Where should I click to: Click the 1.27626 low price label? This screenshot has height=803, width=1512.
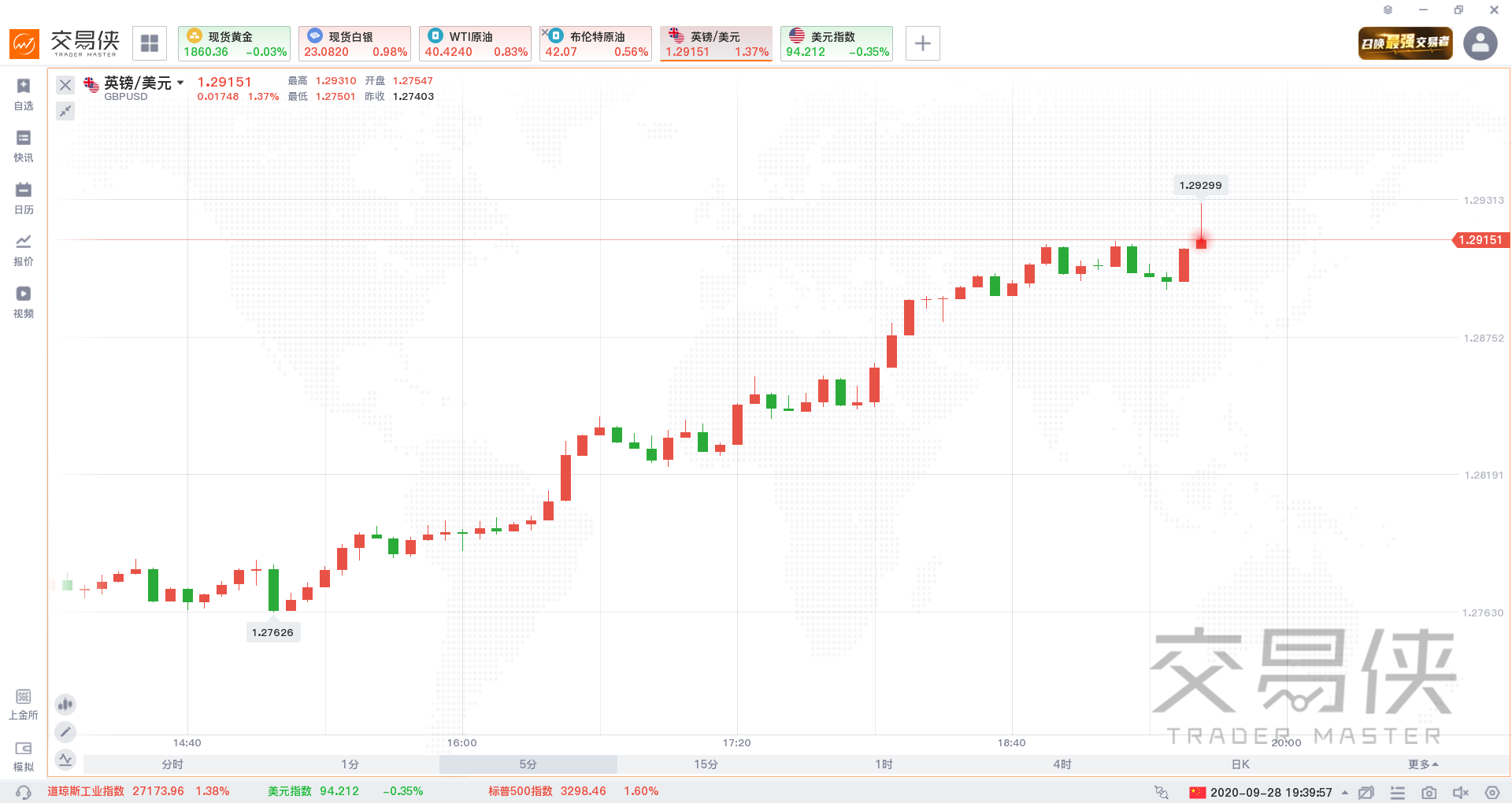tap(272, 632)
